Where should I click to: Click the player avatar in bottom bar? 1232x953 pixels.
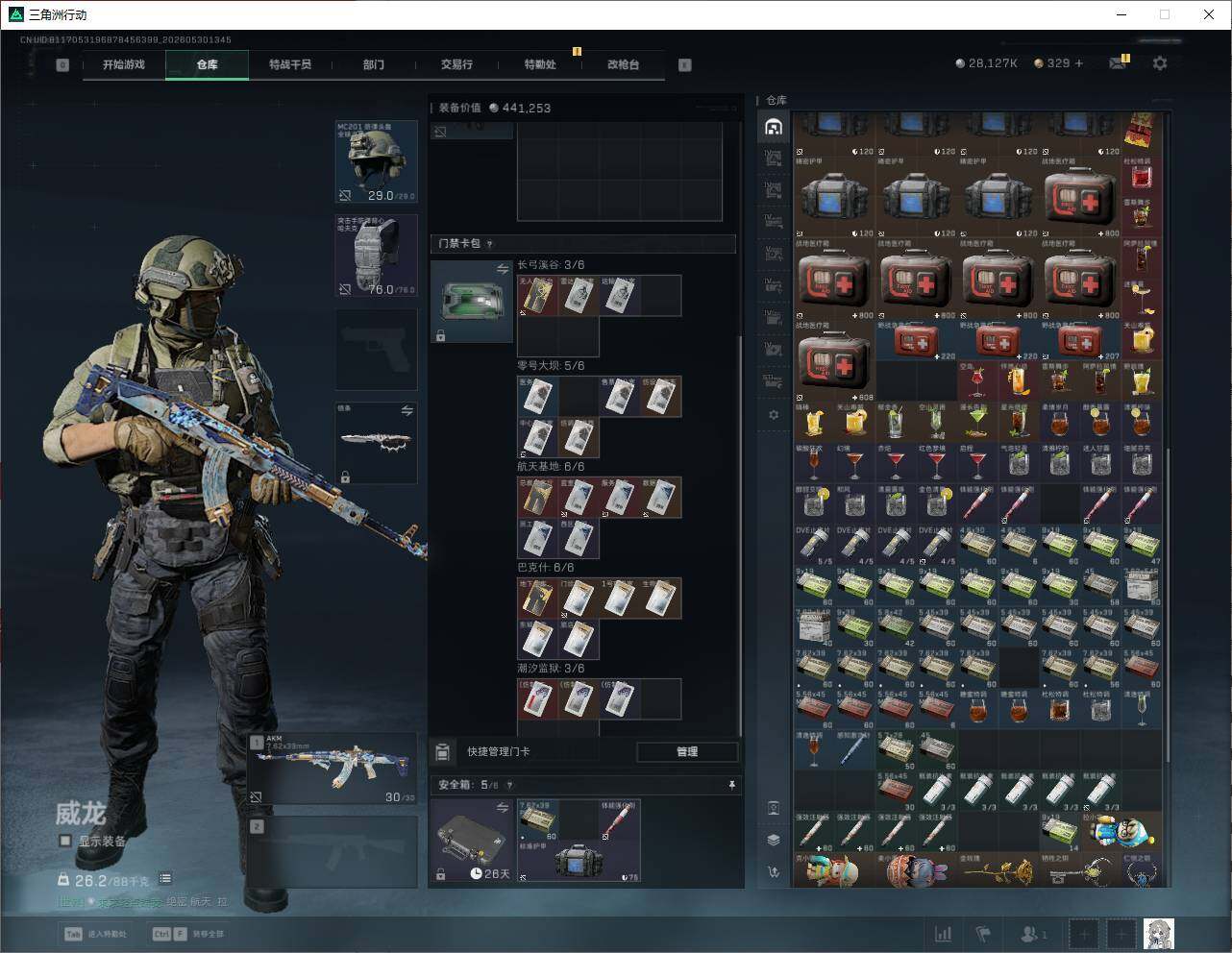pyautogui.click(x=1160, y=934)
